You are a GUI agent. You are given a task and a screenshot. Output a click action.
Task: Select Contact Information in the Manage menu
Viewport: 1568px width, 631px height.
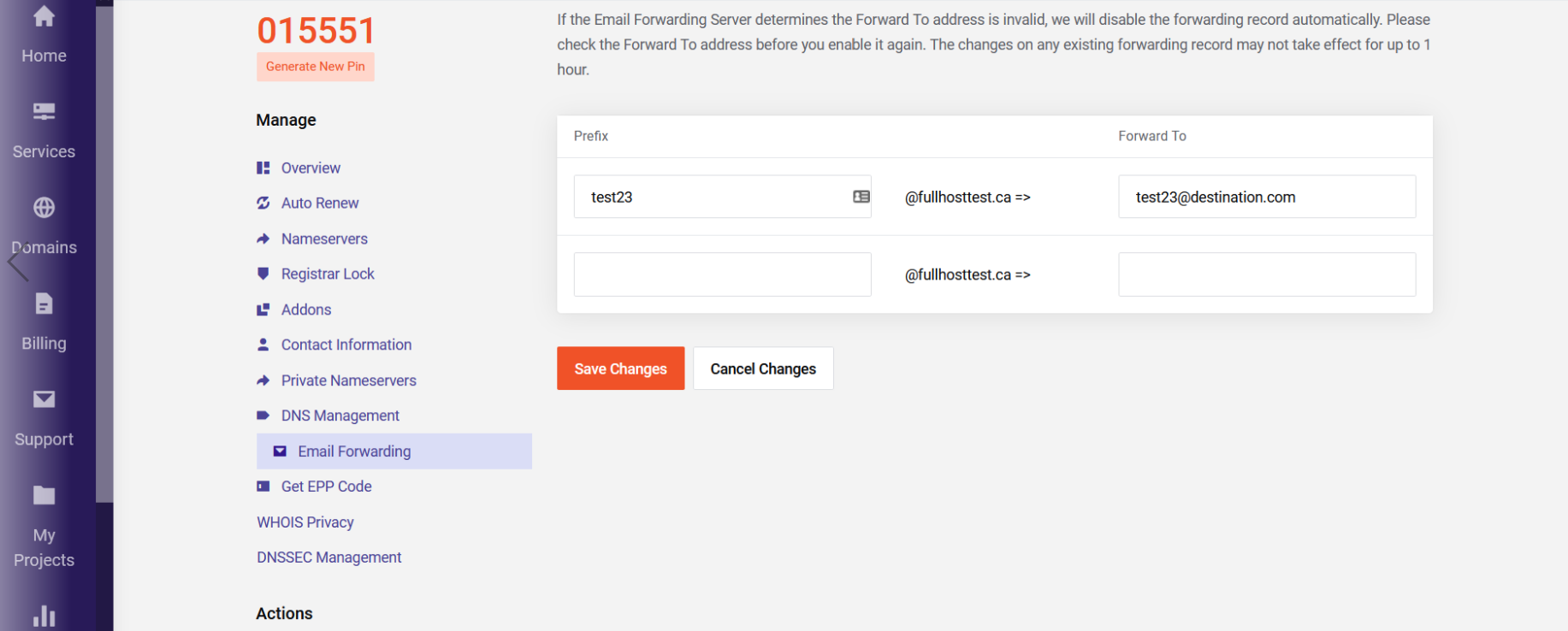pos(346,345)
